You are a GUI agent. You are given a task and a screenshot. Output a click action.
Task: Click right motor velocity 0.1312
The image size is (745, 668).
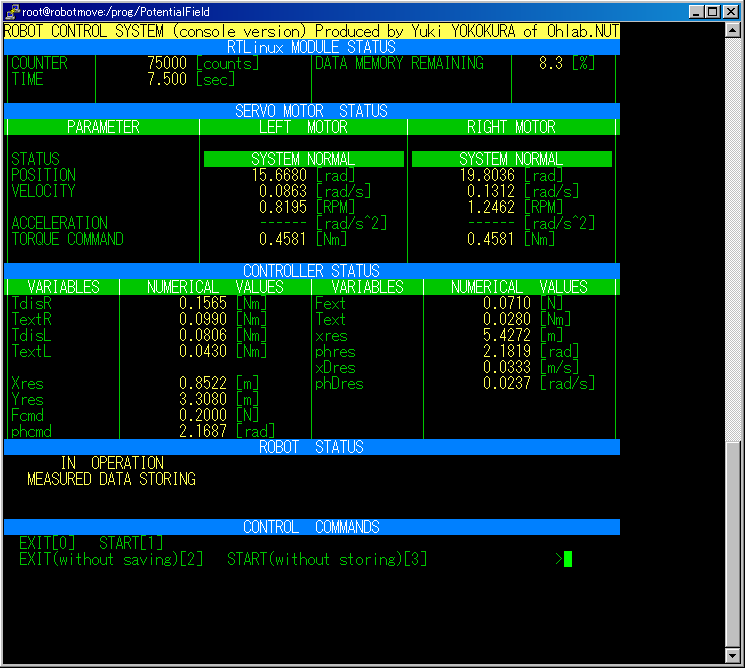tap(491, 191)
